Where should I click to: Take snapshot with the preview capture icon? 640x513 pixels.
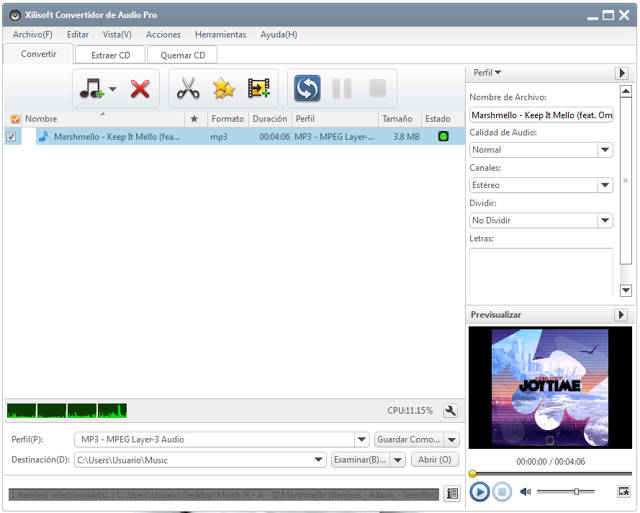(x=623, y=491)
